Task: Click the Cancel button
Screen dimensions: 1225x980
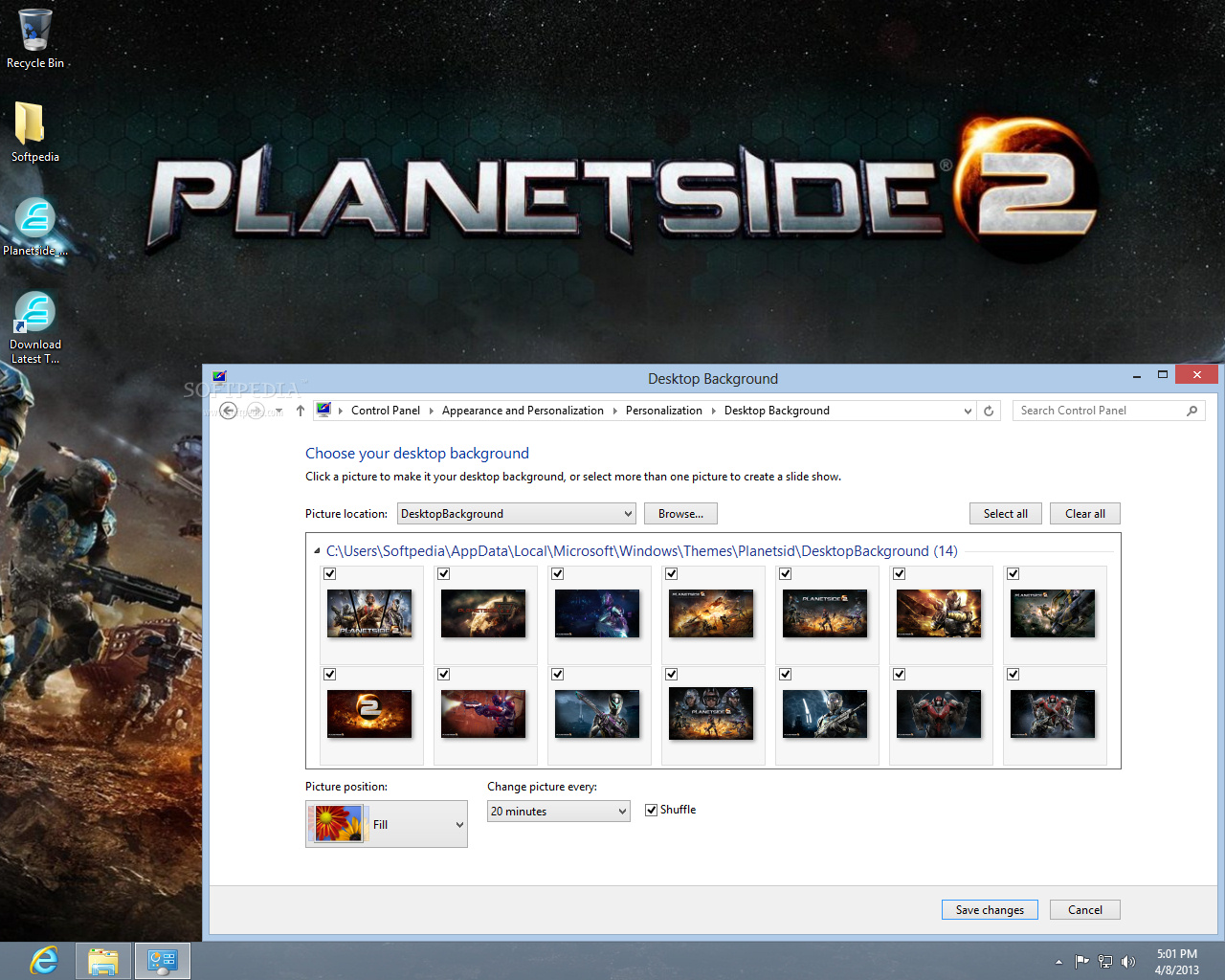Action: click(x=1085, y=910)
